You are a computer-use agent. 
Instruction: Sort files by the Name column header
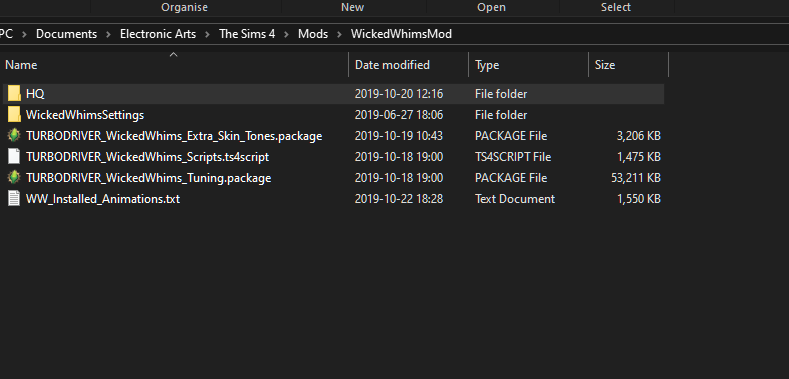(174, 65)
